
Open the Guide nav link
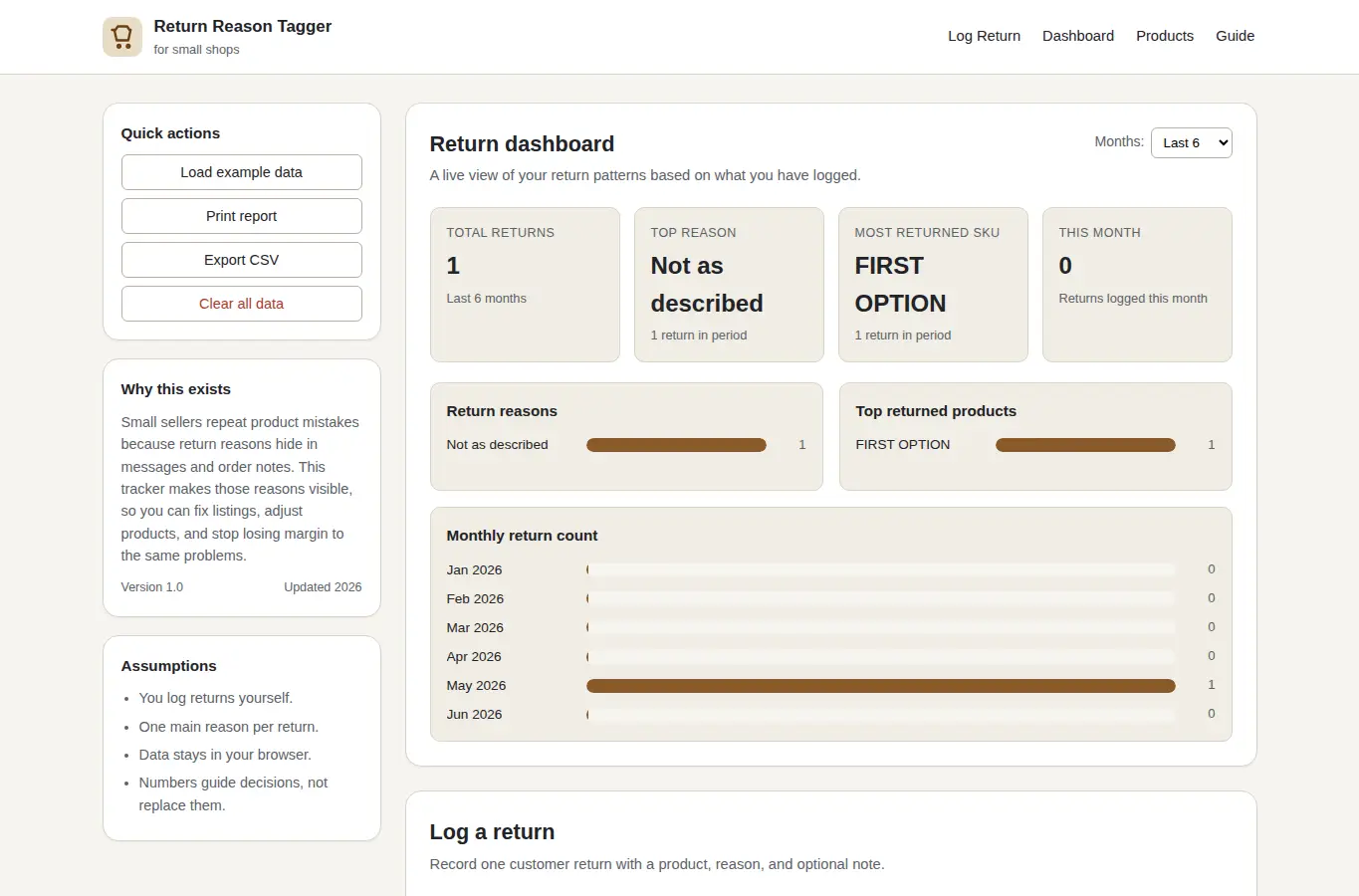pos(1235,36)
